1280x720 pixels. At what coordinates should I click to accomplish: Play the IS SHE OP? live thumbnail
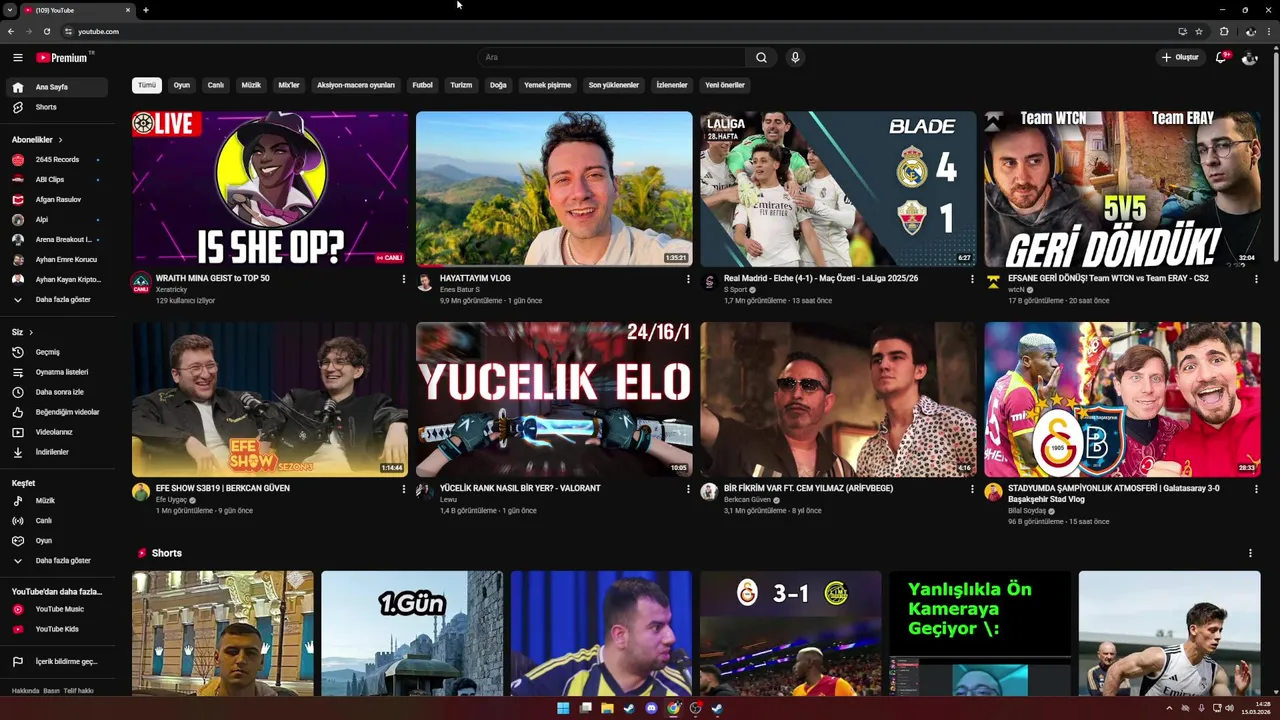click(x=270, y=188)
